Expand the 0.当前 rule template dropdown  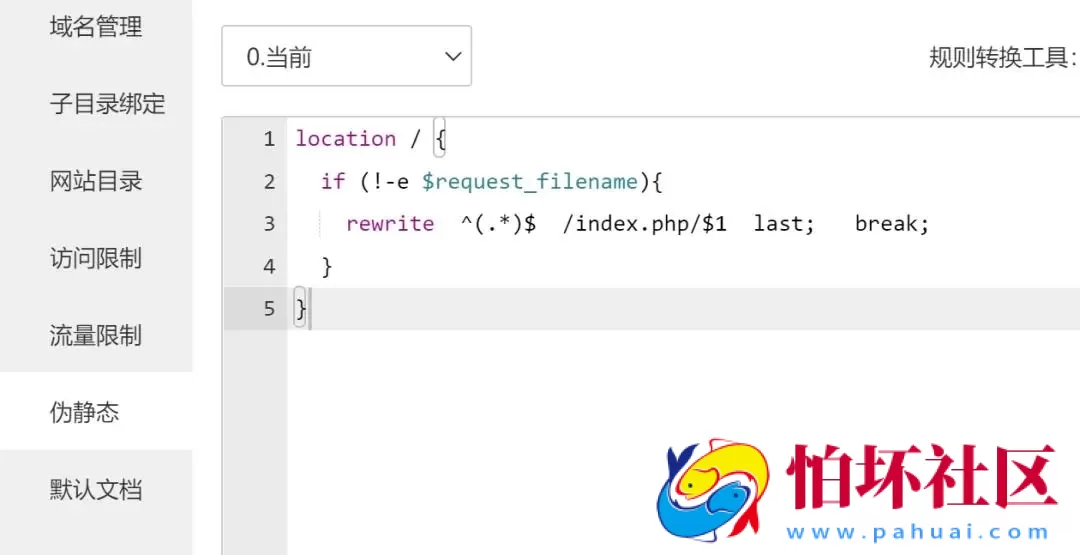point(346,57)
